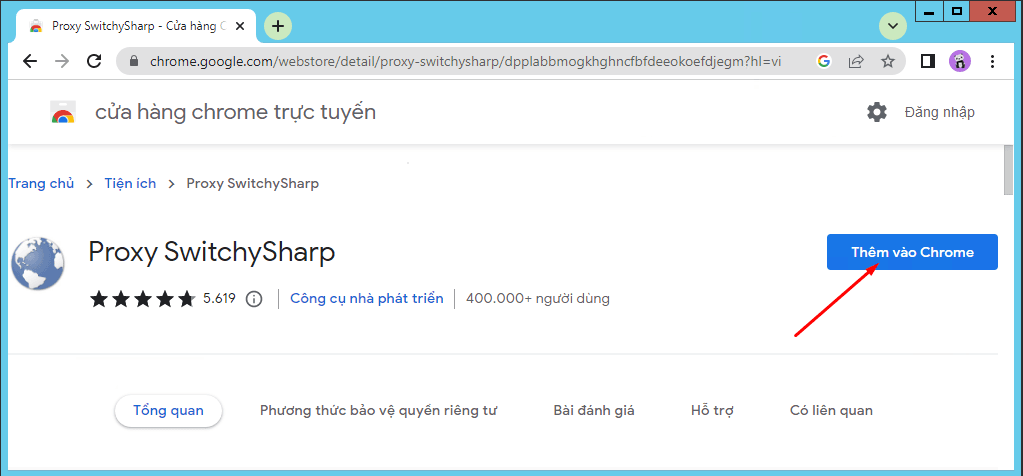Switch to the Hỗ trợ tab
This screenshot has height=476, width=1023.
click(x=712, y=411)
